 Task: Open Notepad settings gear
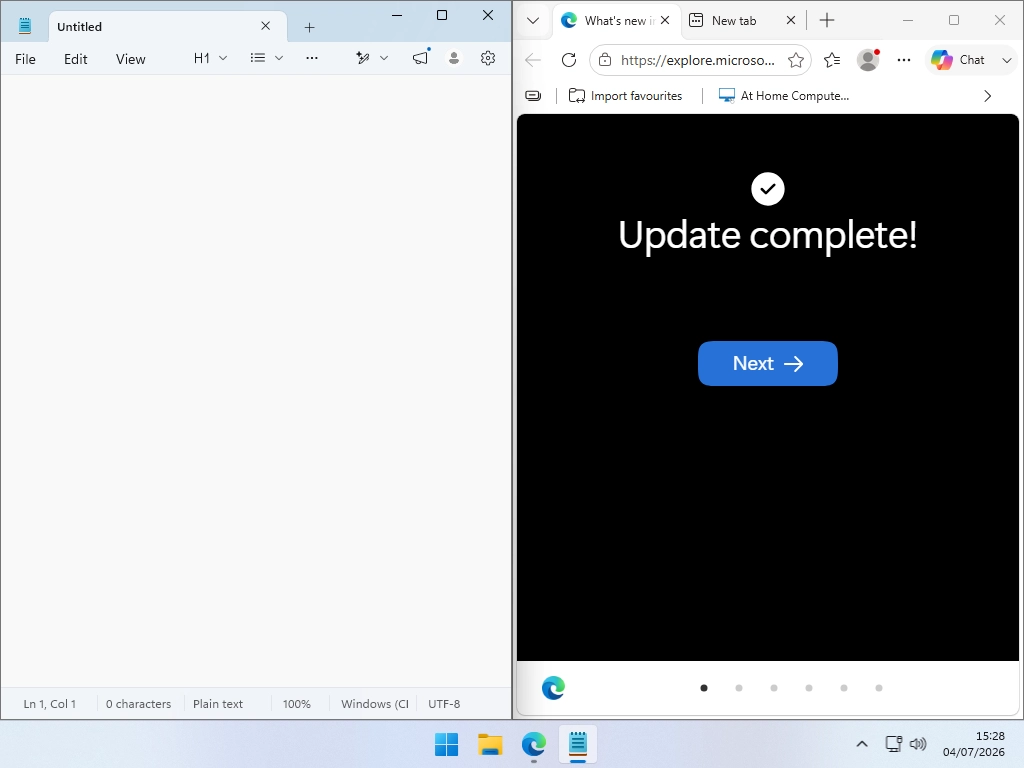click(488, 58)
